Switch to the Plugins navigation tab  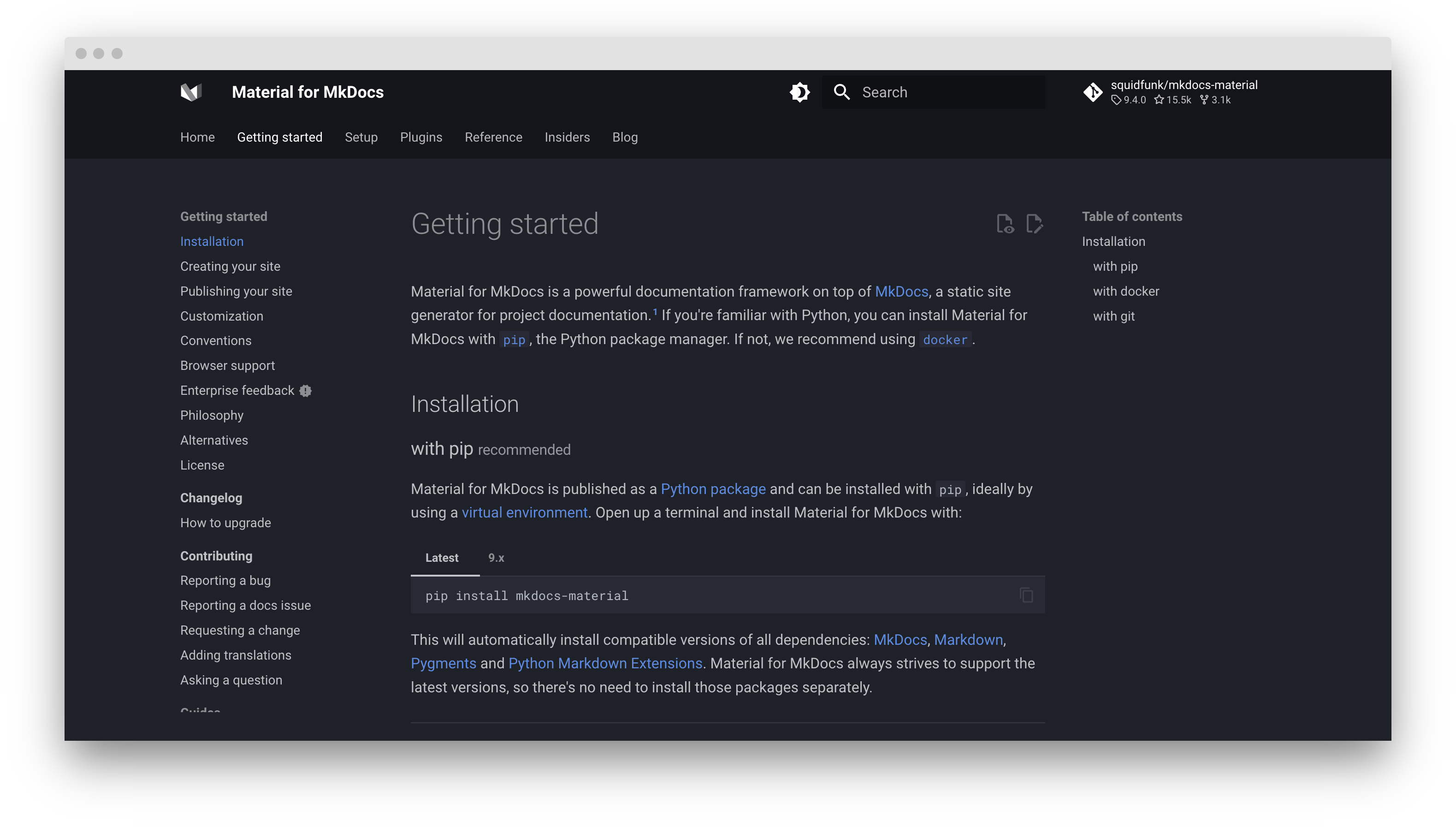click(x=421, y=137)
